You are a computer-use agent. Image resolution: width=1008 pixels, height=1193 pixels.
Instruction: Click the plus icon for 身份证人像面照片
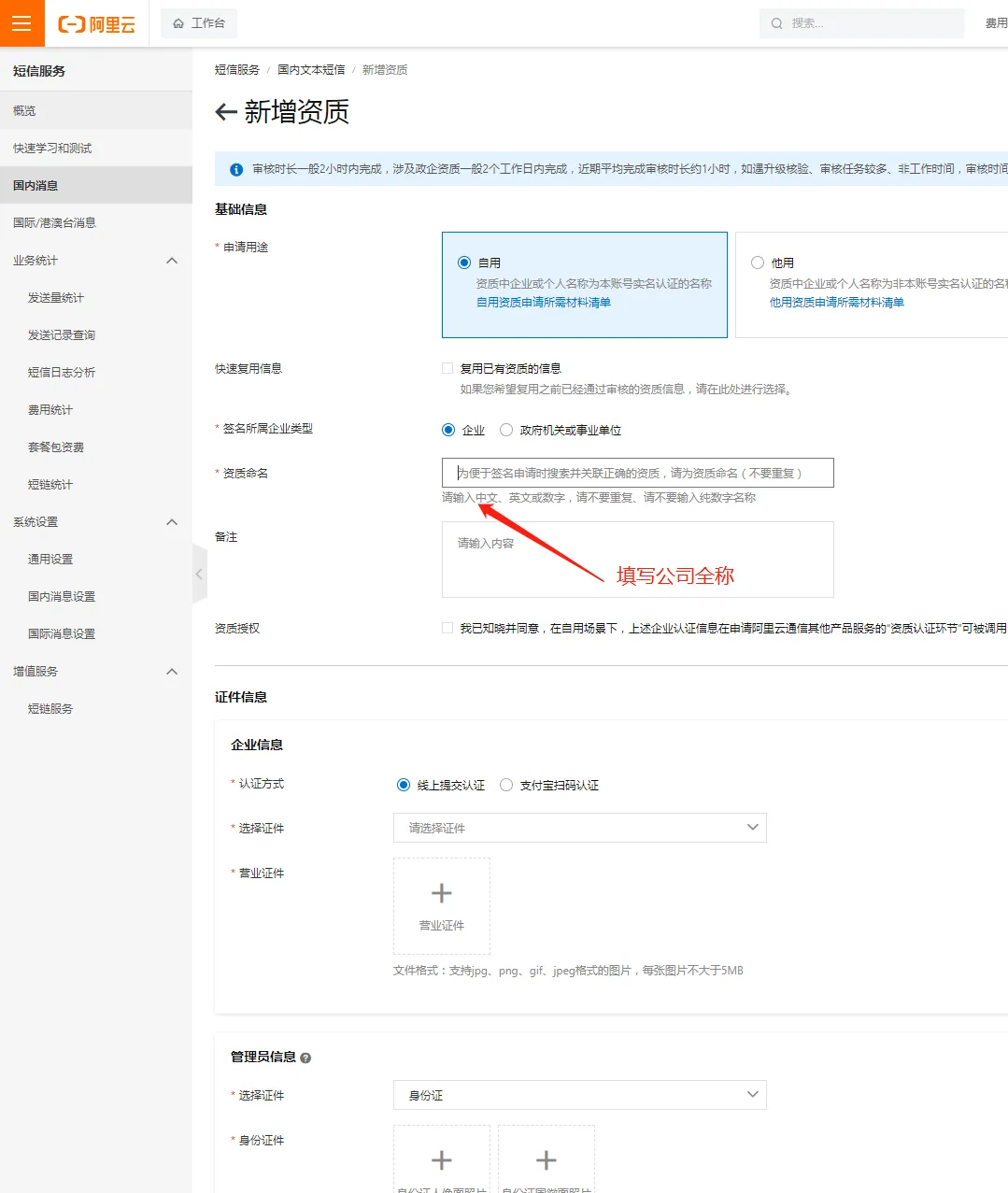(x=441, y=1161)
